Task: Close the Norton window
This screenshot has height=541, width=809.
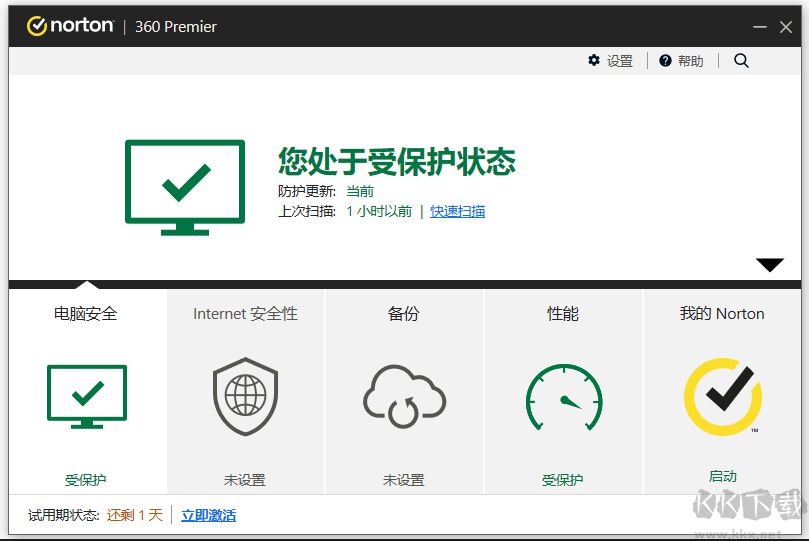Action: (786, 26)
